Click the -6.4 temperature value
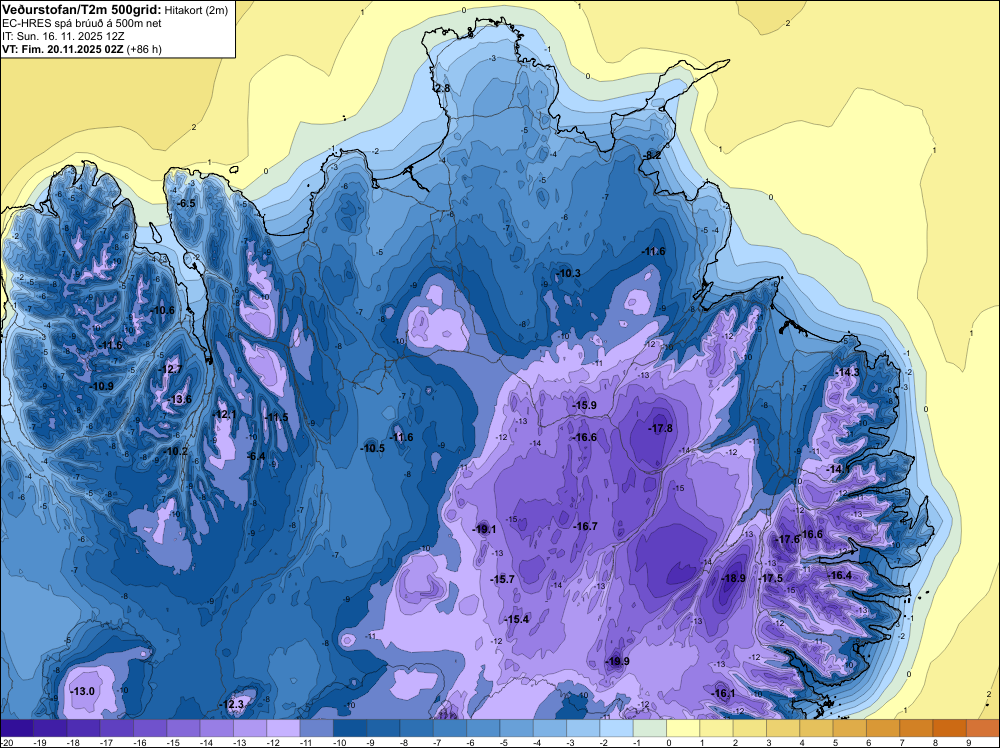 (256, 457)
